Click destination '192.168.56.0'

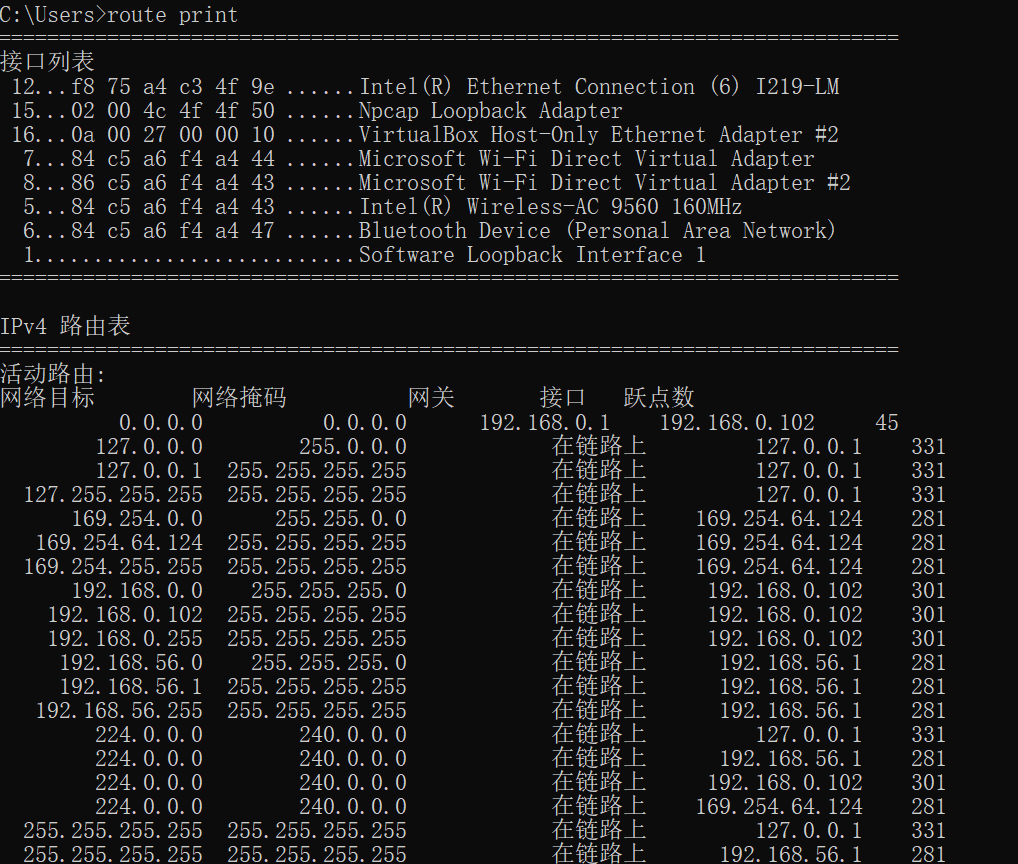(131, 663)
